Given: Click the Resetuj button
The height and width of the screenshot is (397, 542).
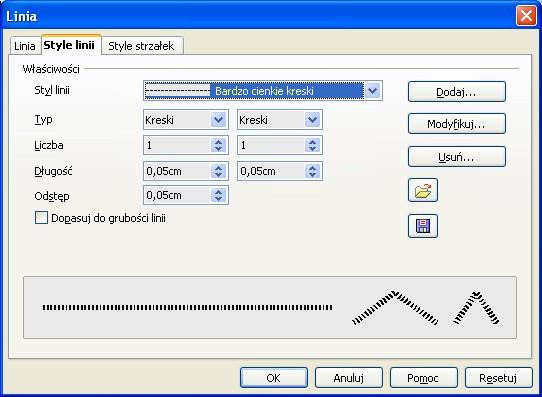Looking at the screenshot, I should click(x=498, y=378).
